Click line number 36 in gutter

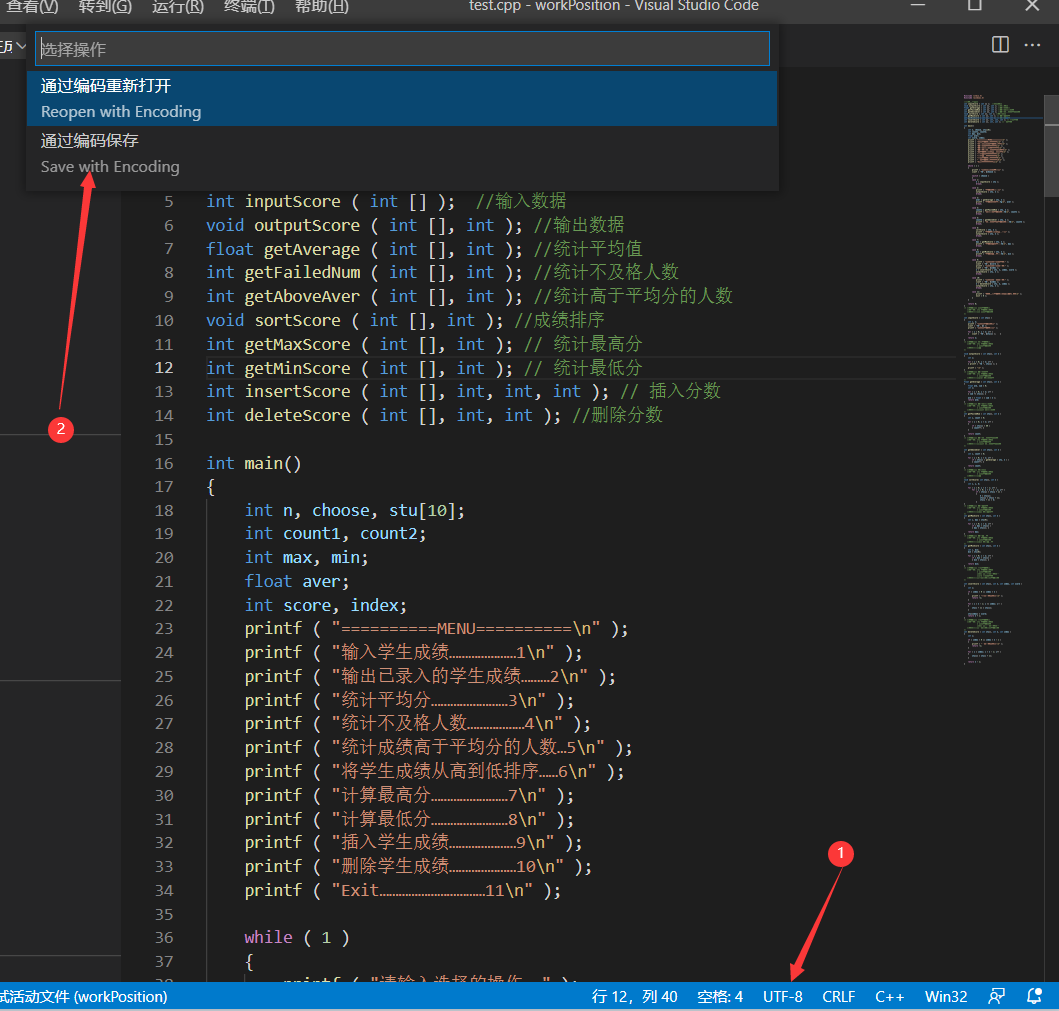(x=164, y=937)
